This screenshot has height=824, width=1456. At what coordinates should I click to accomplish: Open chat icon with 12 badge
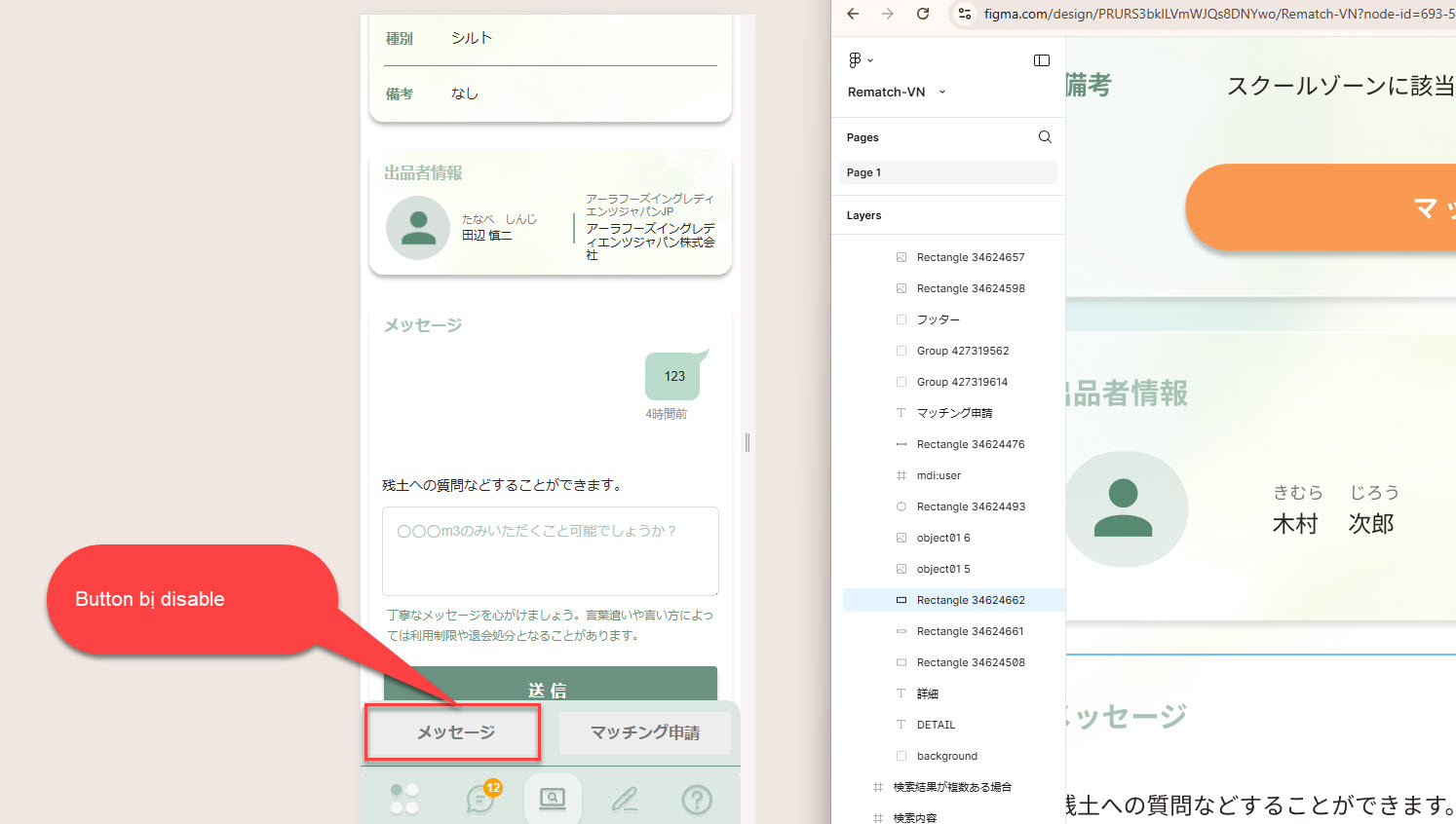(480, 799)
